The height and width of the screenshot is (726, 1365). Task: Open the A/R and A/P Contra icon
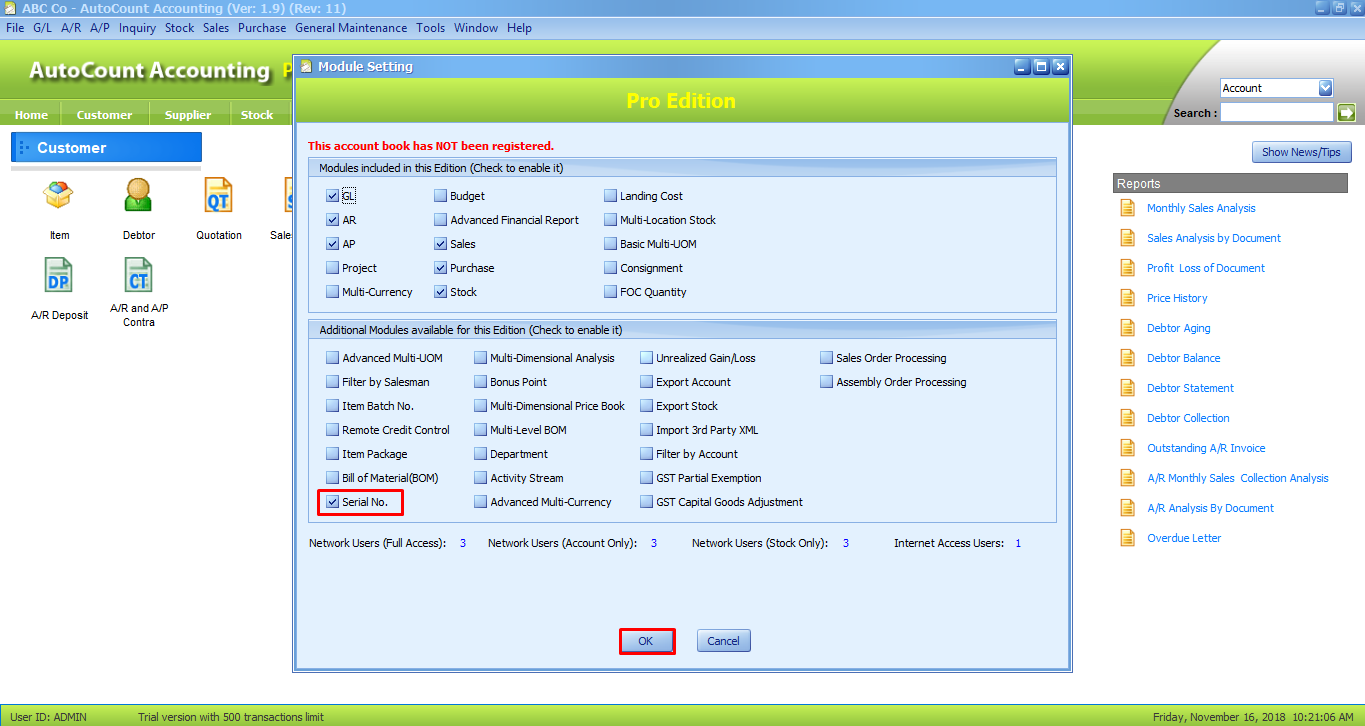pyautogui.click(x=139, y=274)
